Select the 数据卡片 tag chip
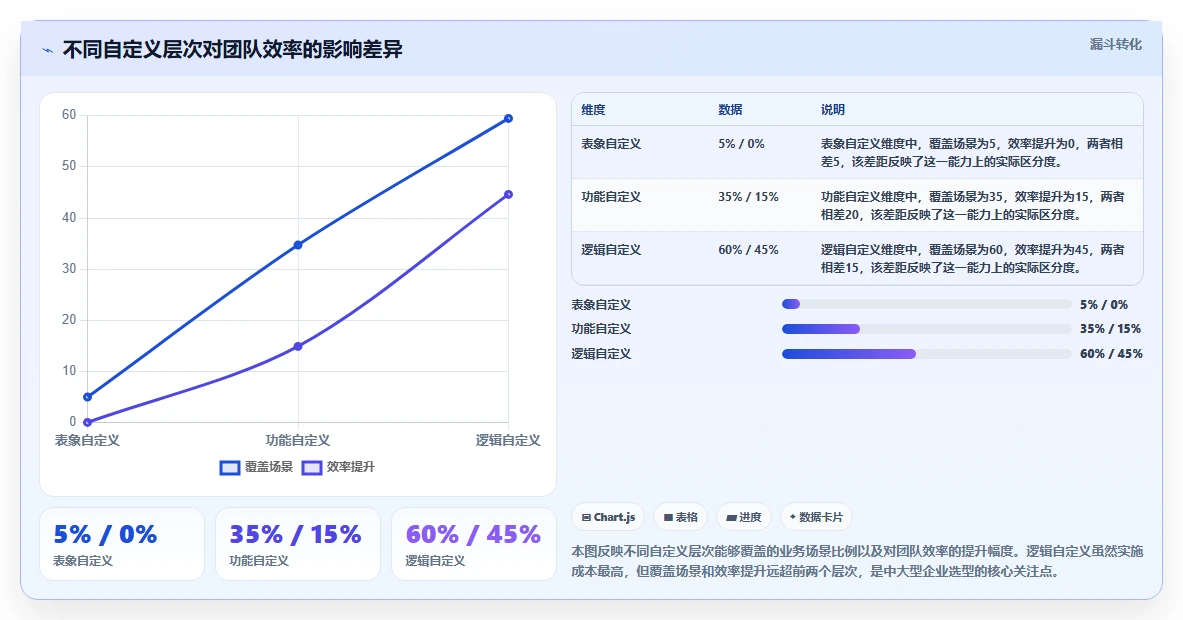Image resolution: width=1183 pixels, height=620 pixels. click(x=816, y=517)
